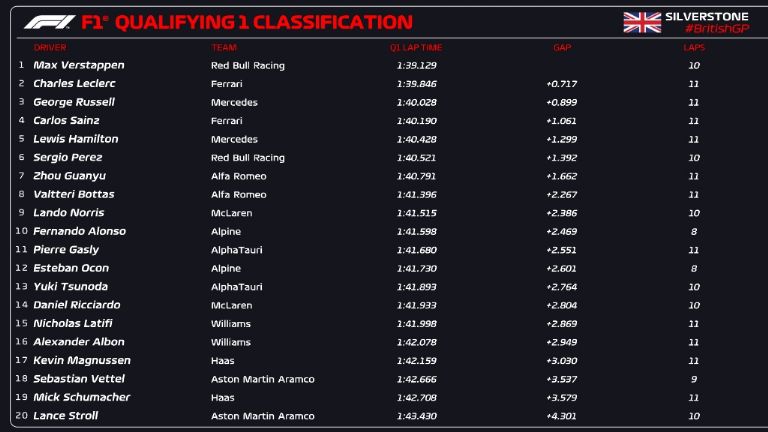Select the Team column header
Screen dimensions: 768x432
click(223, 48)
